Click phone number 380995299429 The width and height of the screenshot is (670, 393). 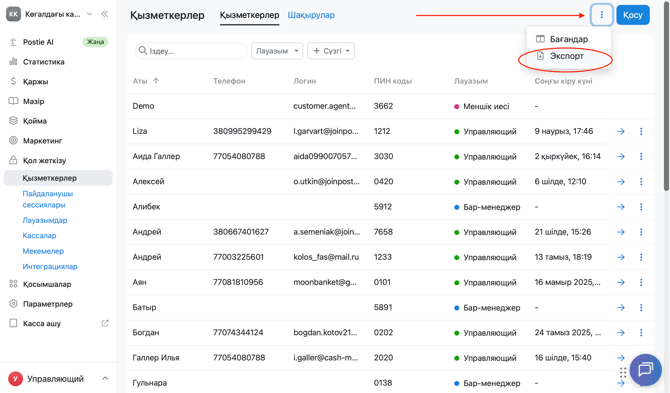242,131
